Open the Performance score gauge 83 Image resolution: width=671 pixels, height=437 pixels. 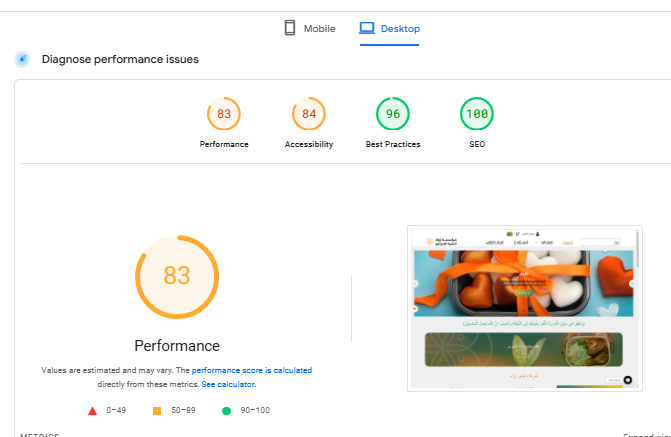pos(224,114)
